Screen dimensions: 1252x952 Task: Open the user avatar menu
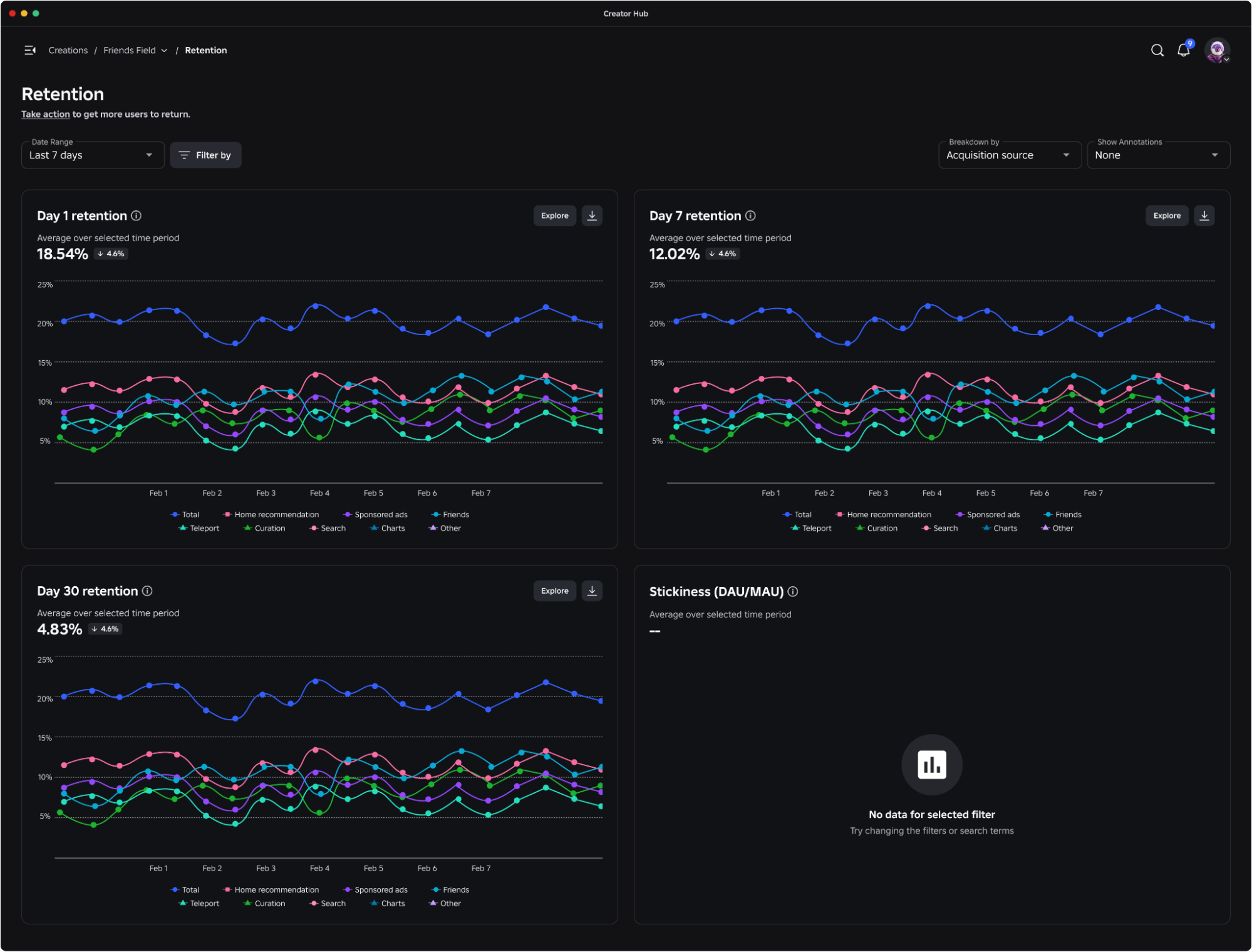[1216, 50]
